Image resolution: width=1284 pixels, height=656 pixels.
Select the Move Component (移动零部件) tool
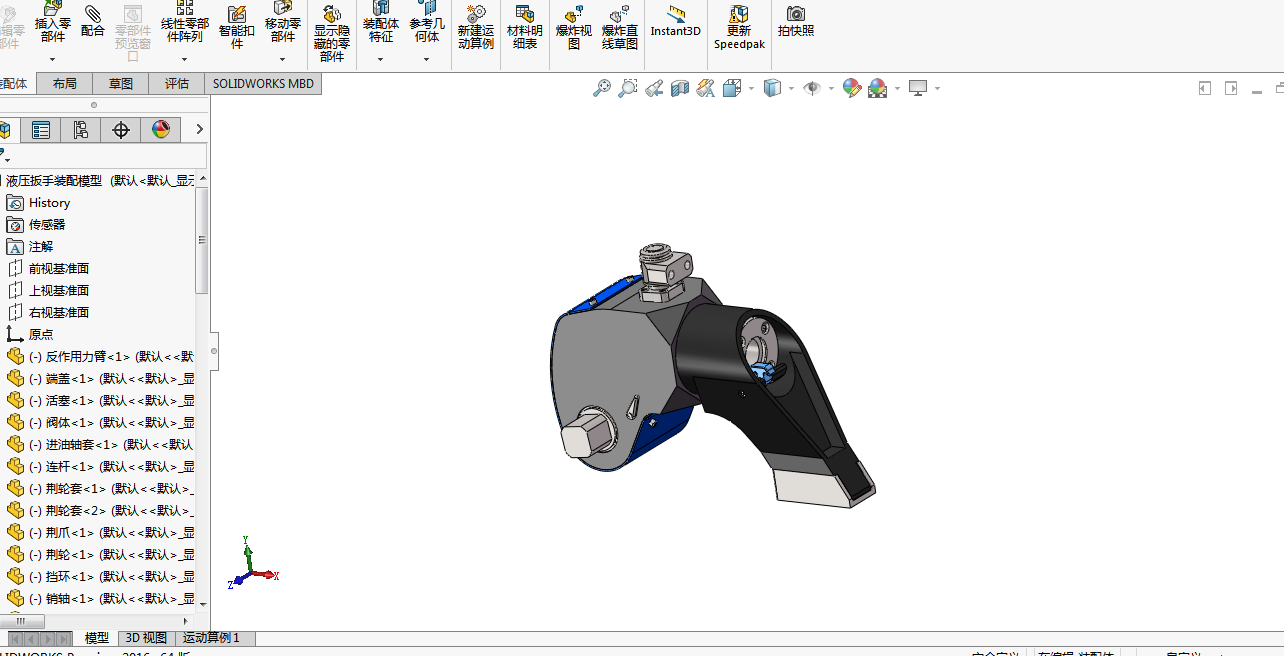[x=283, y=22]
